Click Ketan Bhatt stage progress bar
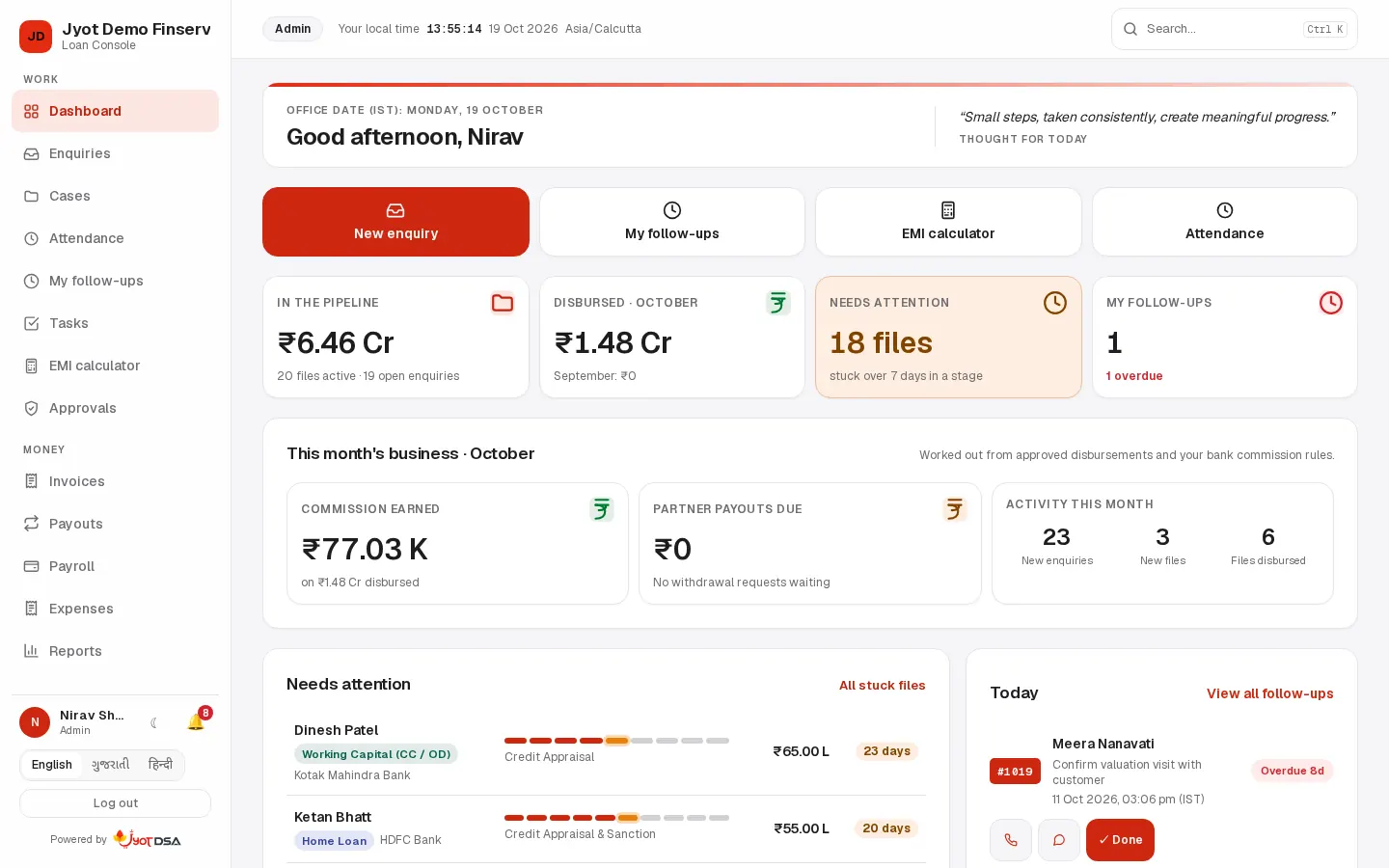Viewport: 1389px width, 868px height. [616, 818]
